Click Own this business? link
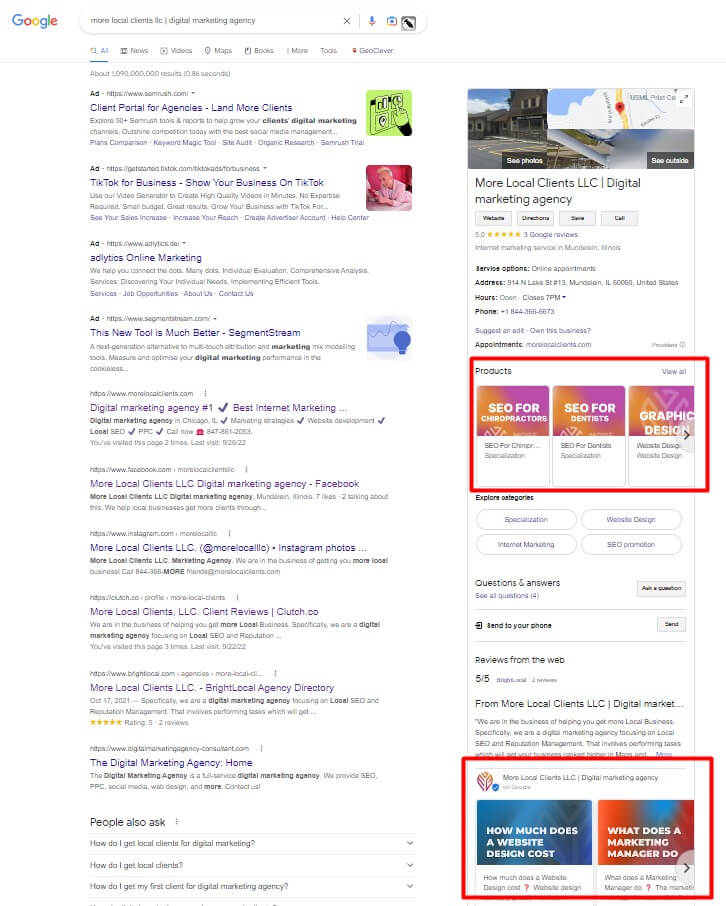Screen dimensions: 726x906 (x=560, y=331)
